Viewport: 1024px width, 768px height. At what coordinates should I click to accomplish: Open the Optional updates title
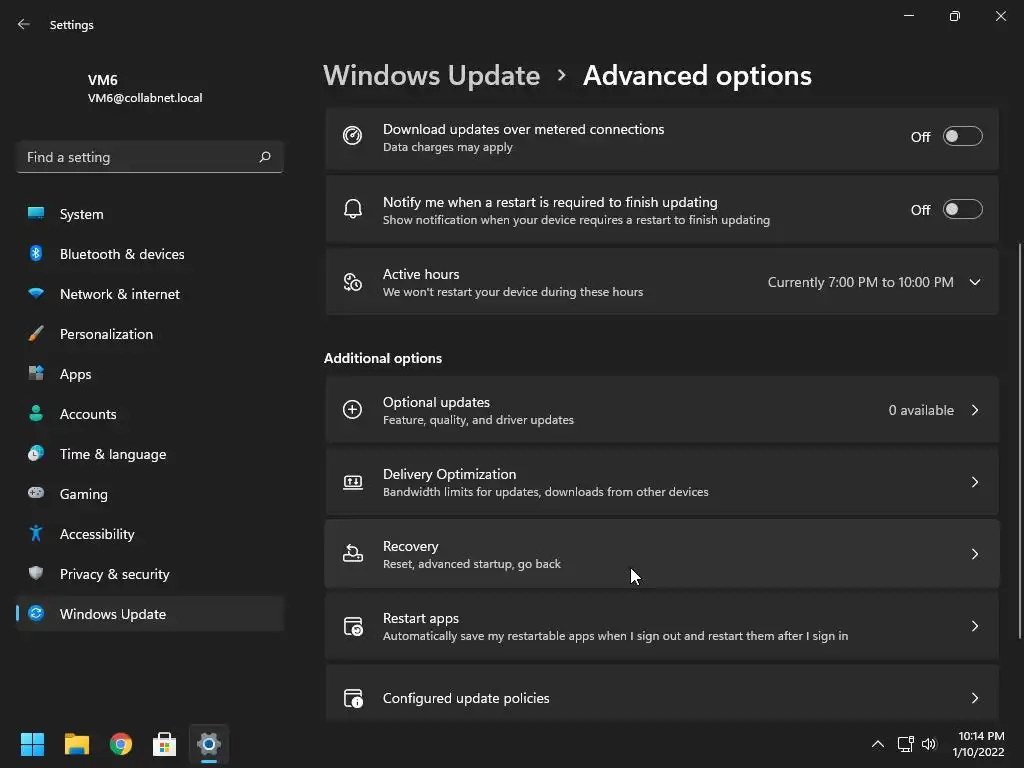pos(436,402)
